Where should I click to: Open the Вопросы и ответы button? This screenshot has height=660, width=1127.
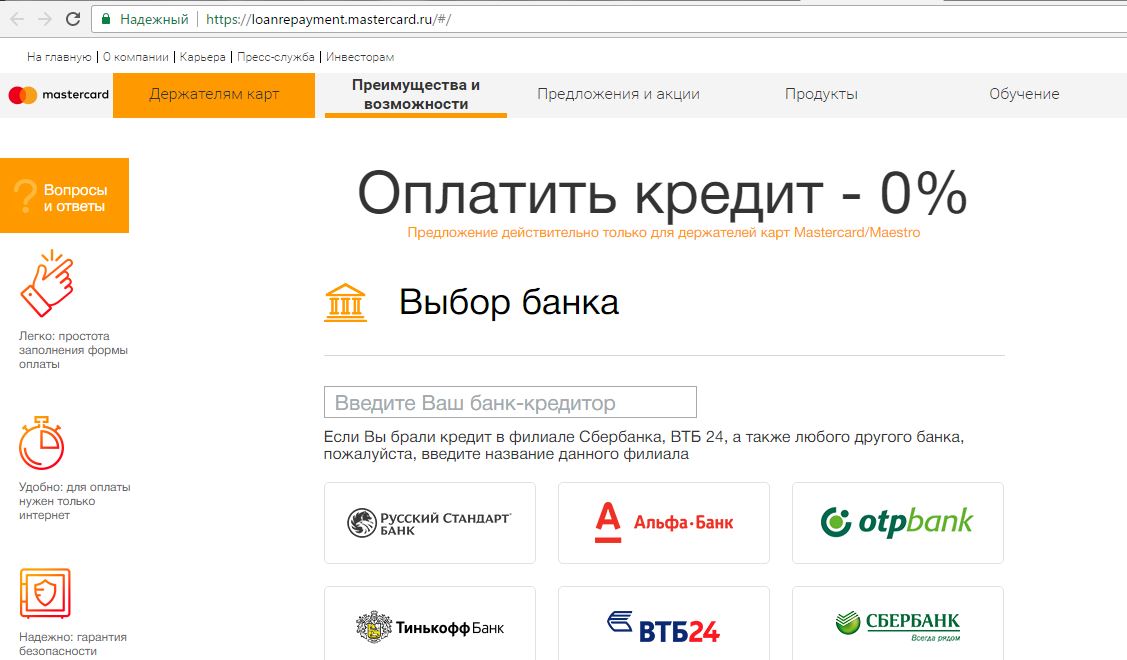point(65,196)
